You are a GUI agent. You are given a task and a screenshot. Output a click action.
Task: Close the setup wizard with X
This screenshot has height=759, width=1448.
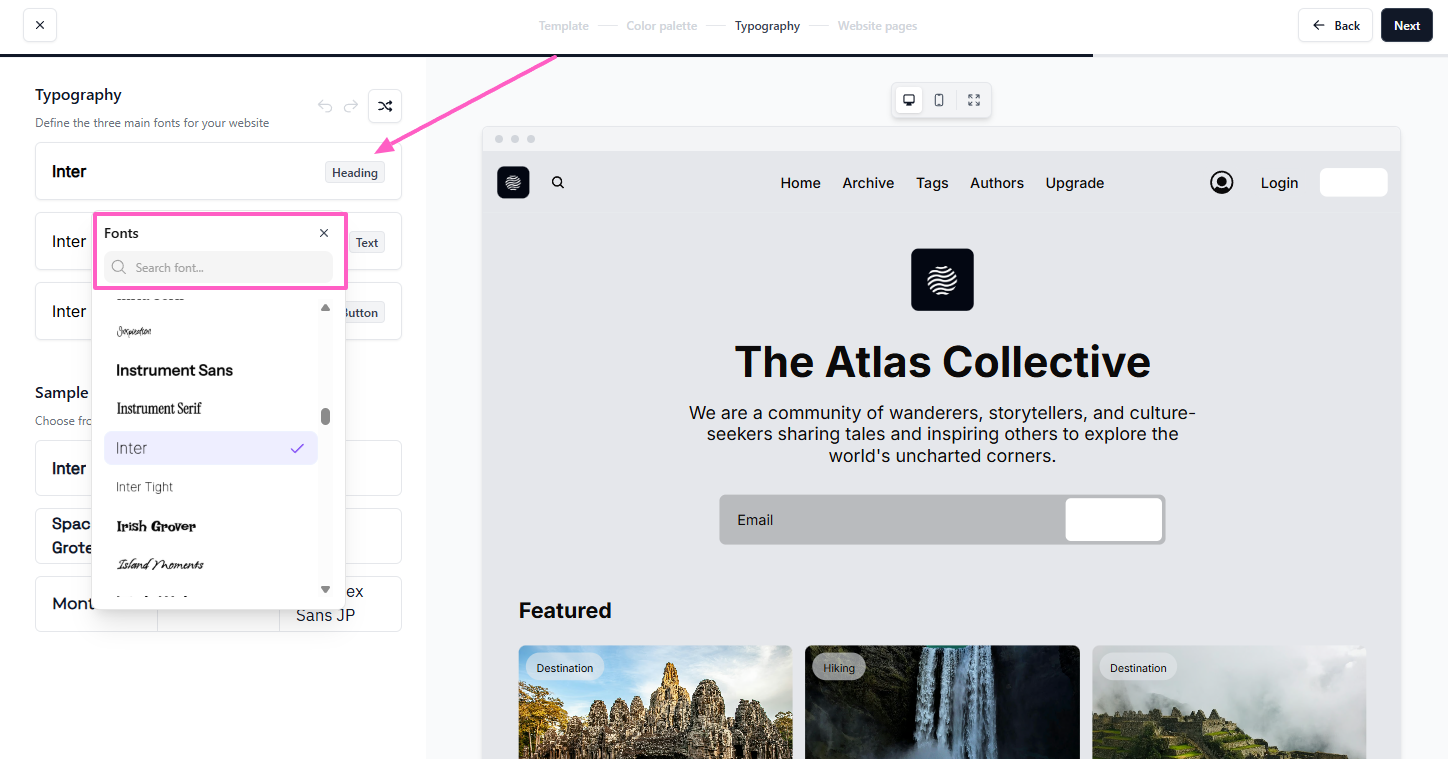(x=40, y=25)
